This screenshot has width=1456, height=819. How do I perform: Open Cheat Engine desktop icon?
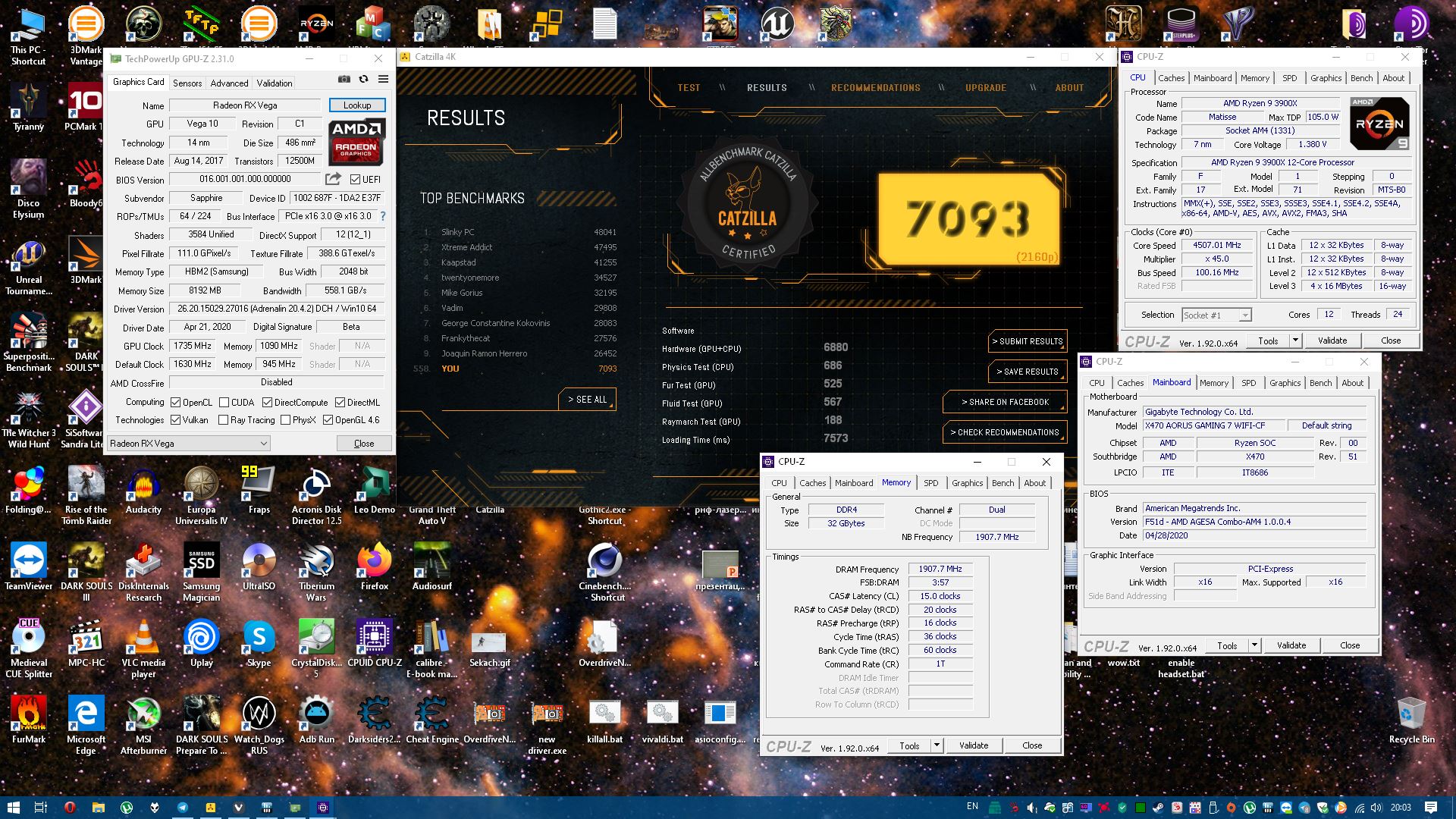point(432,721)
